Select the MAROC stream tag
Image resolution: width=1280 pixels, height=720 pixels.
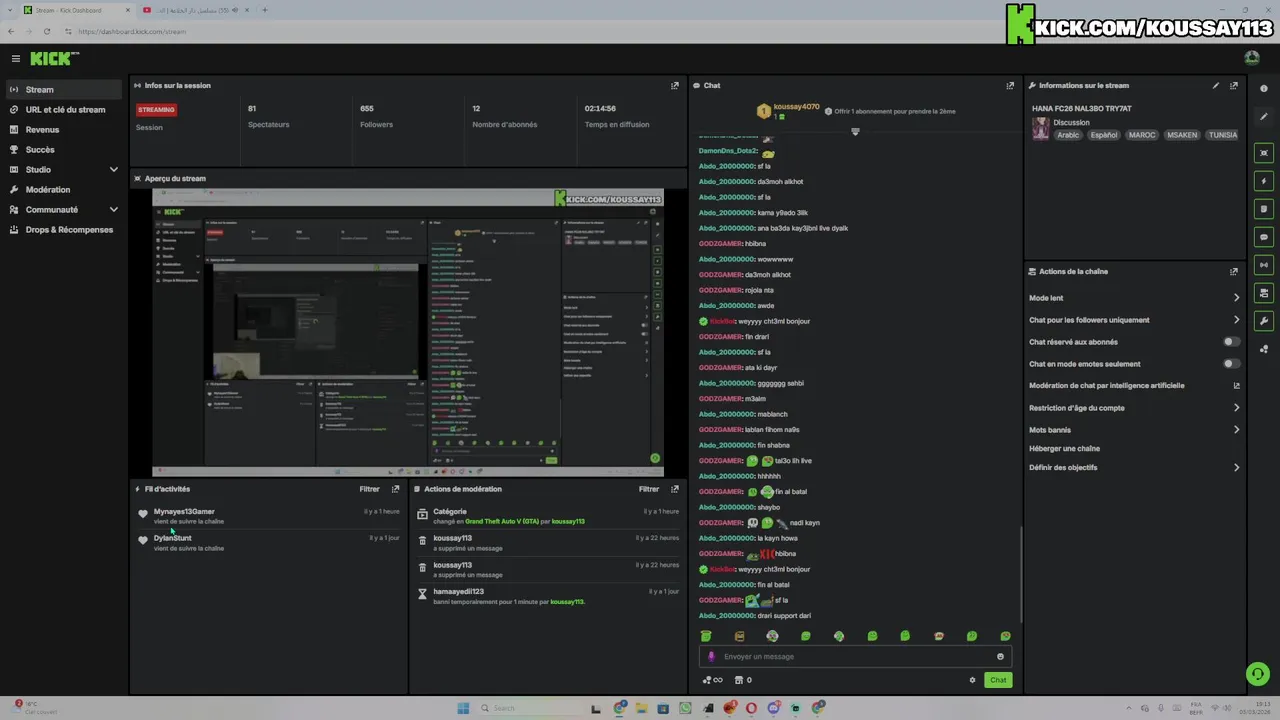click(x=1141, y=135)
